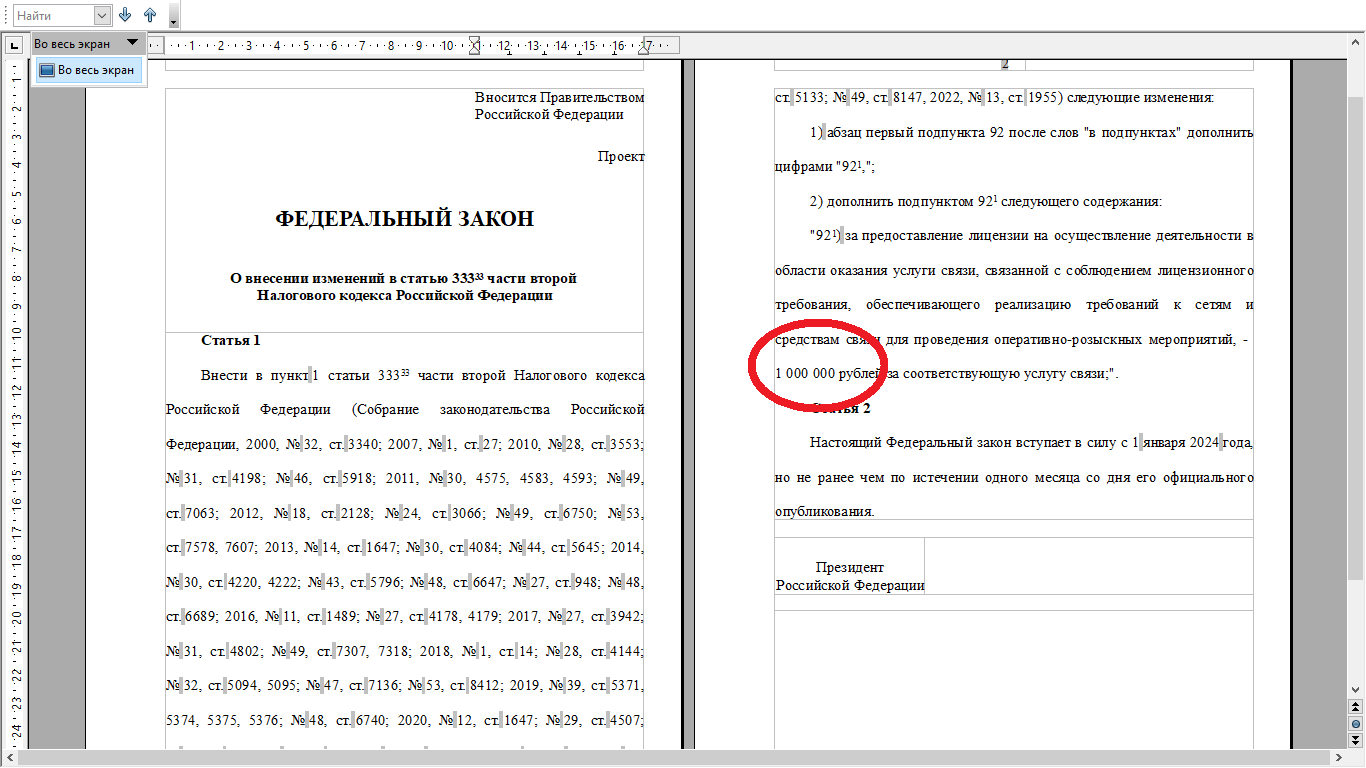This screenshot has width=1366, height=768.
Task: Click the Full Screen monitor icon
Action: click(x=46, y=70)
